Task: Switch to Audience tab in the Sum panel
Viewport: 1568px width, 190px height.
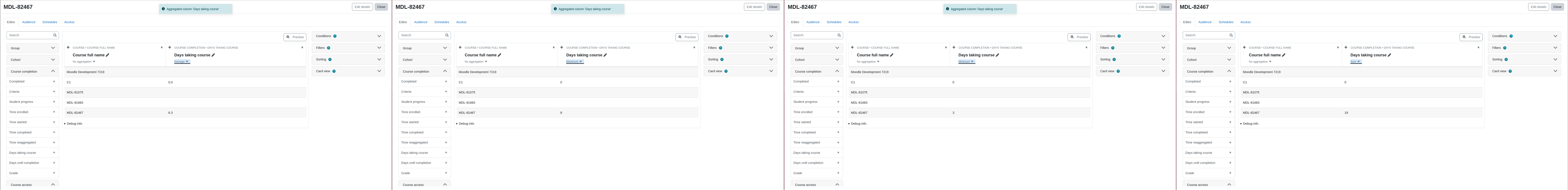Action: [1205, 22]
